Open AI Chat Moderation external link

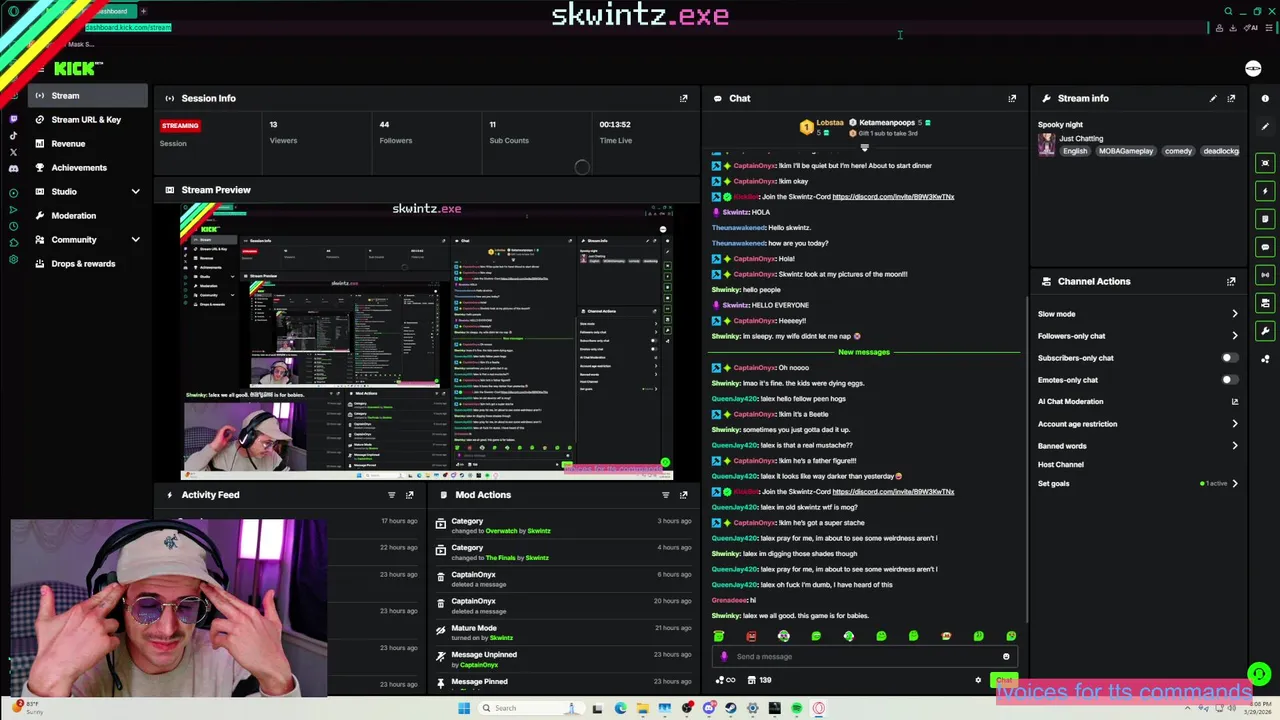coord(1235,402)
